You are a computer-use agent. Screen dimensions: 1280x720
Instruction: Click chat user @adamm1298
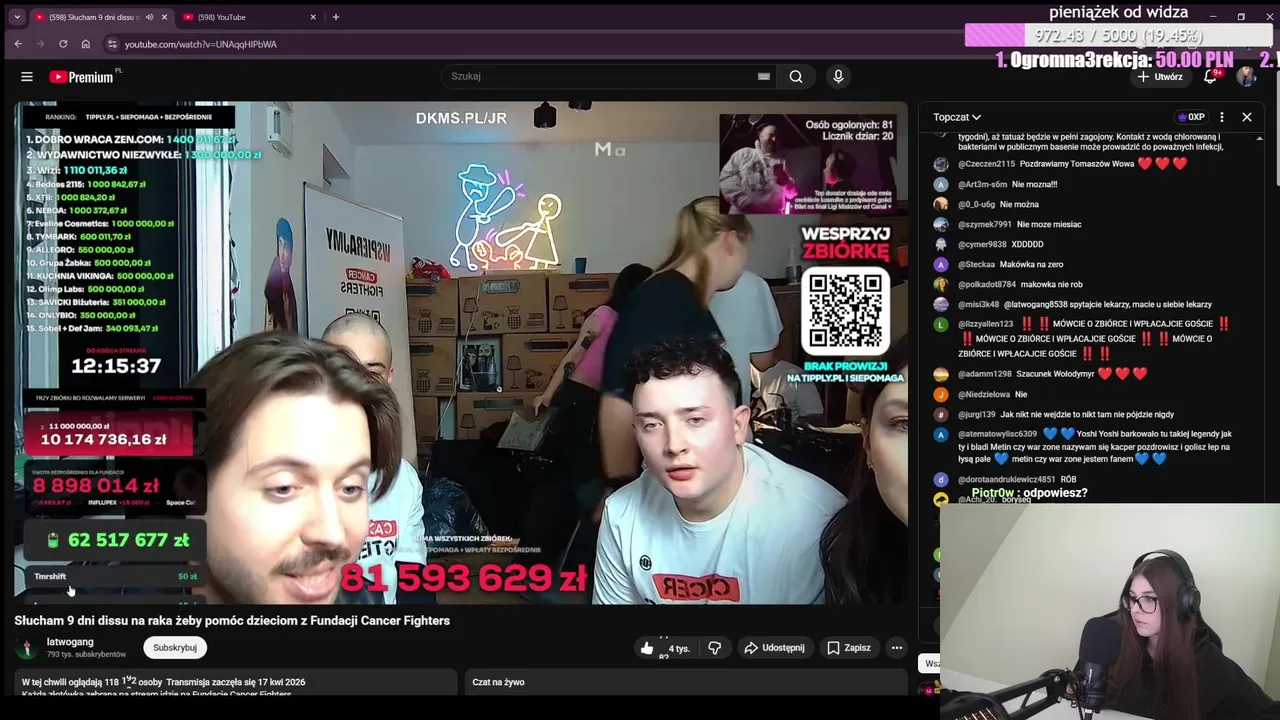[984, 374]
